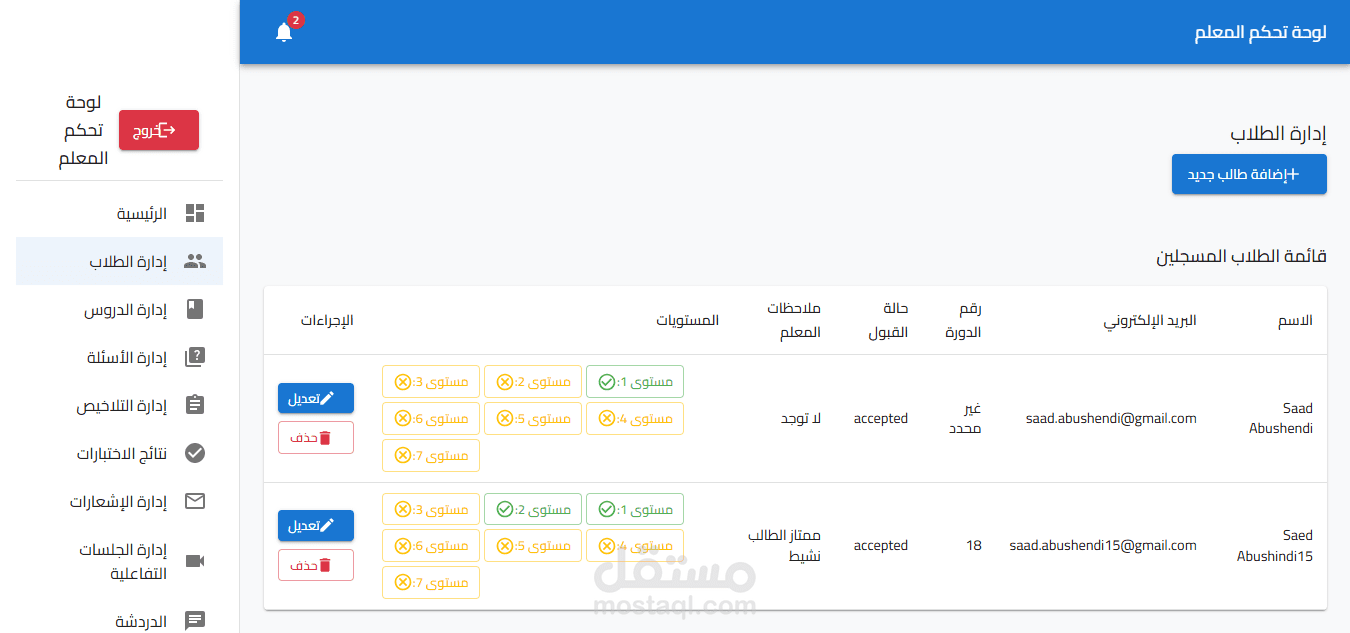Click the رقم الدورة column header
The image size is (1350, 633).
tap(965, 320)
